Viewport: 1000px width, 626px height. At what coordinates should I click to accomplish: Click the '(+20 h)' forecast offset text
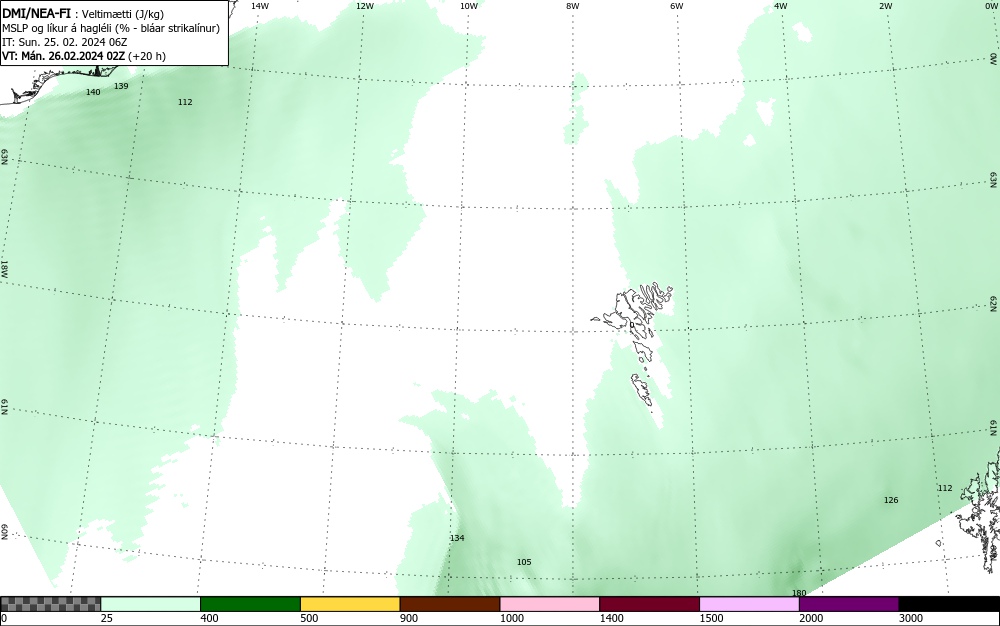147,56
